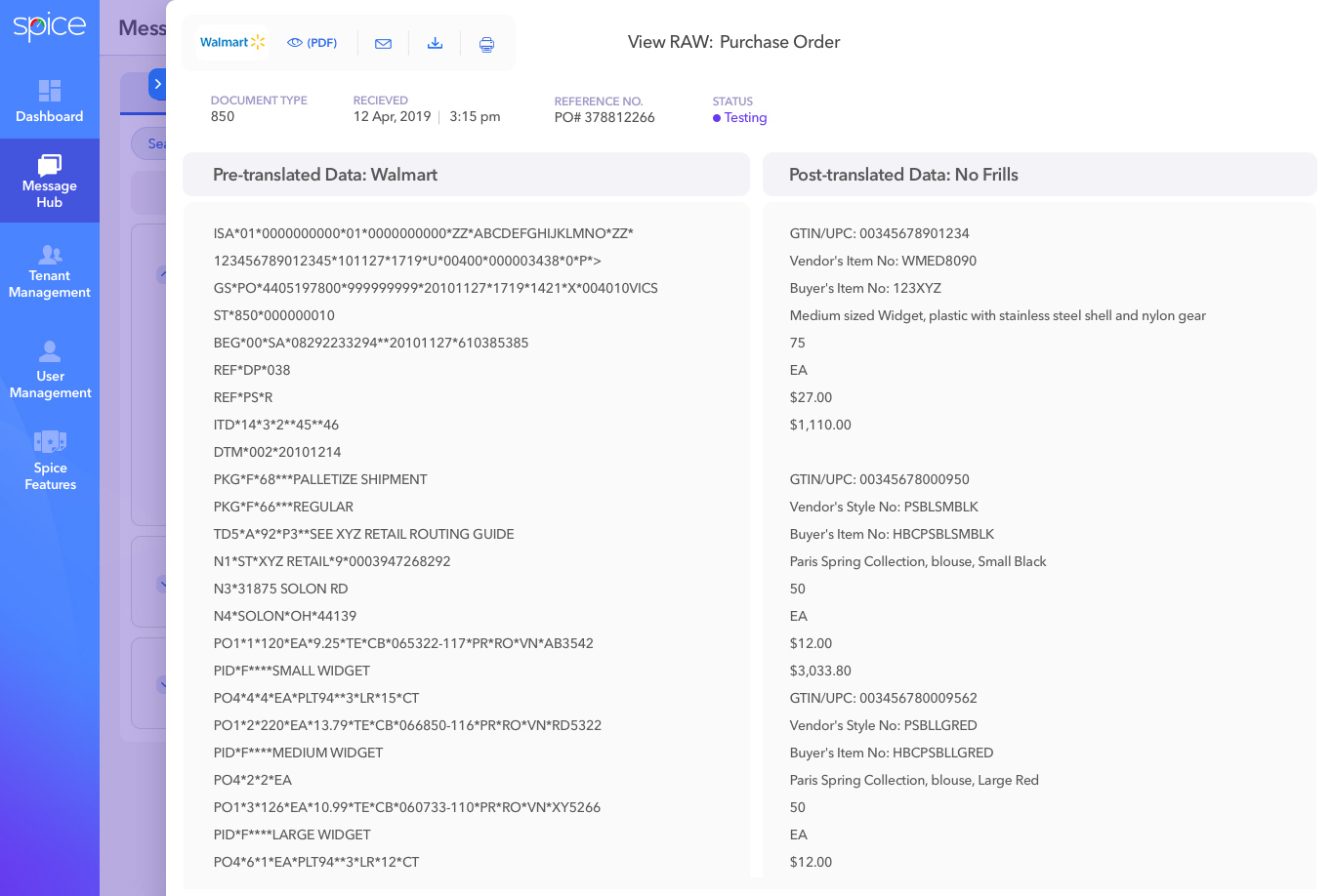
Task: Open the Dashboard page
Action: [x=50, y=102]
